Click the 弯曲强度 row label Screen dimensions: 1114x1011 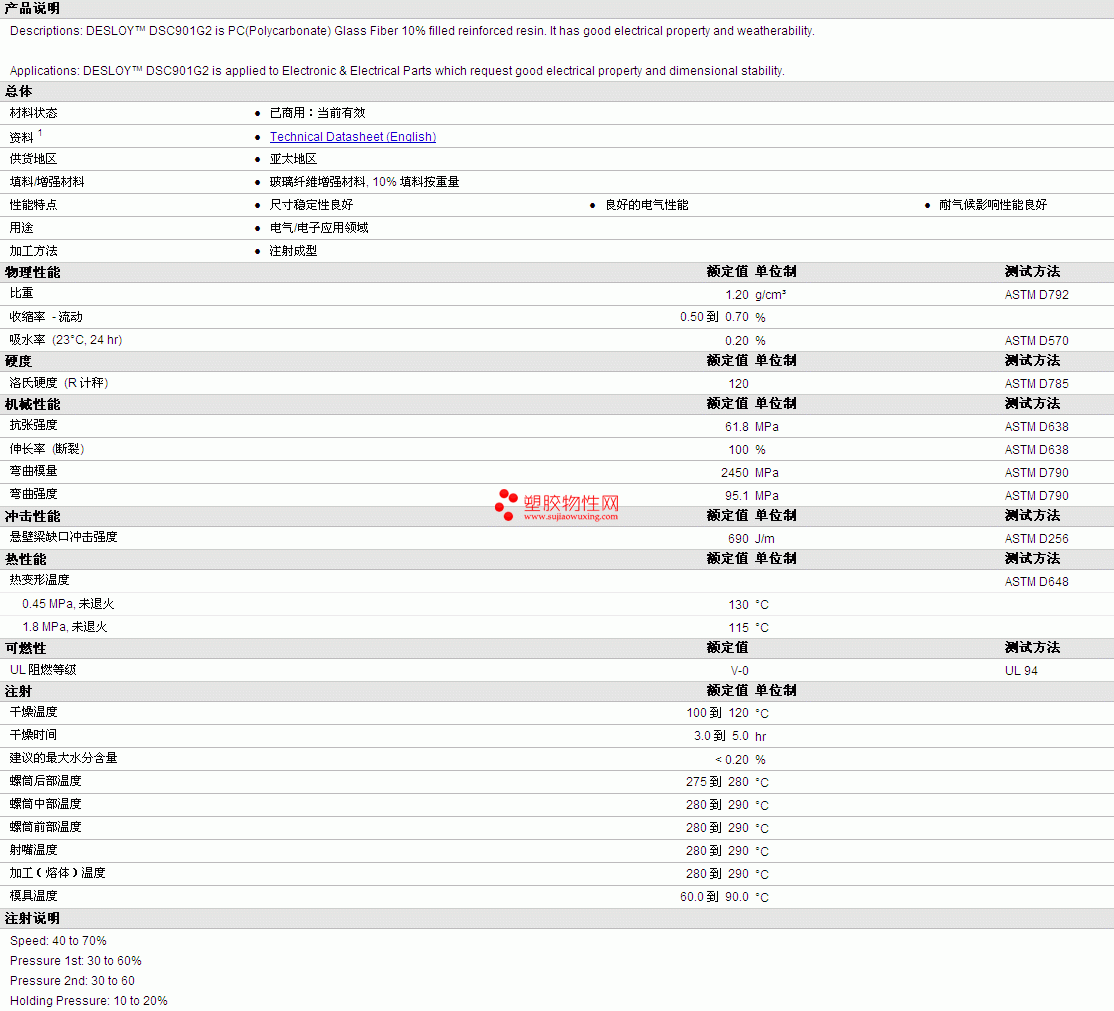coord(33,494)
